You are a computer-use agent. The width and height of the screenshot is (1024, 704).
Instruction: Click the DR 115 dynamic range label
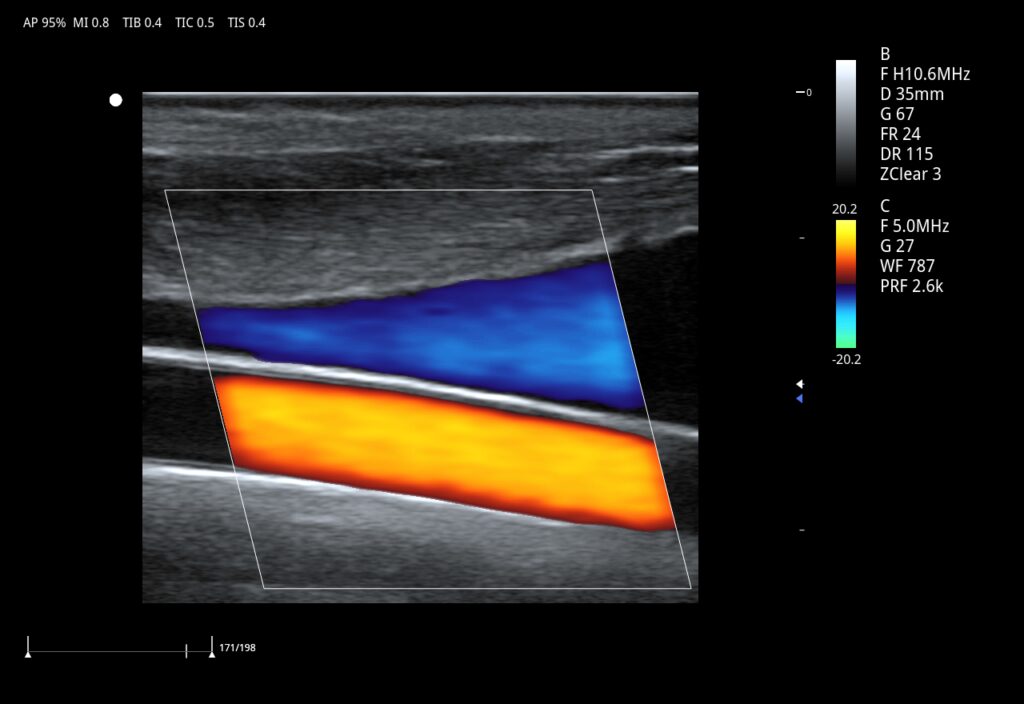click(x=906, y=154)
